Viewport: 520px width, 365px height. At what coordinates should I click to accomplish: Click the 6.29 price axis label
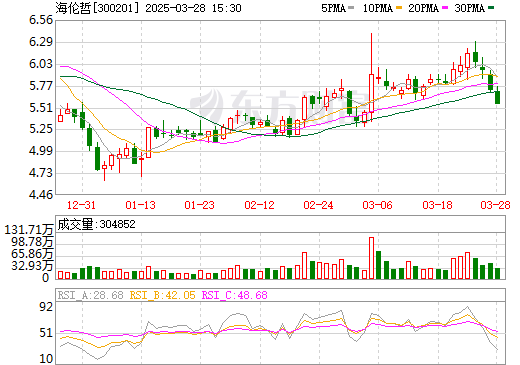[41, 42]
